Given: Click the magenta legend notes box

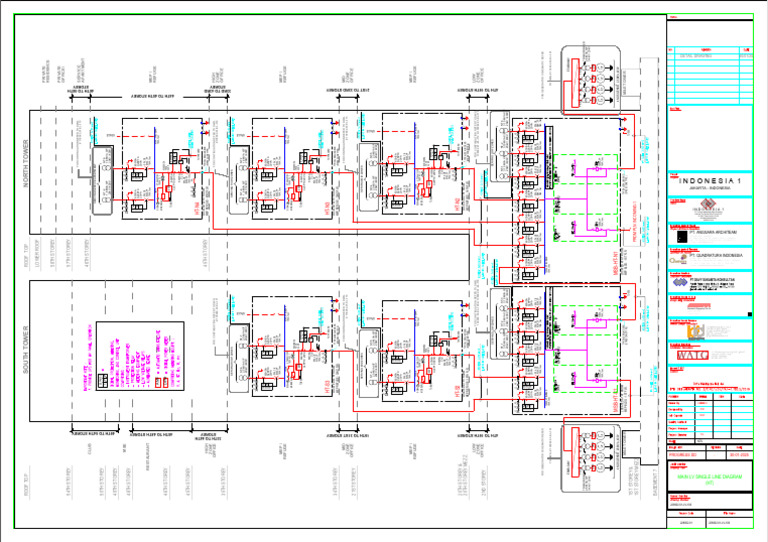Looking at the screenshot, I should pos(140,356).
